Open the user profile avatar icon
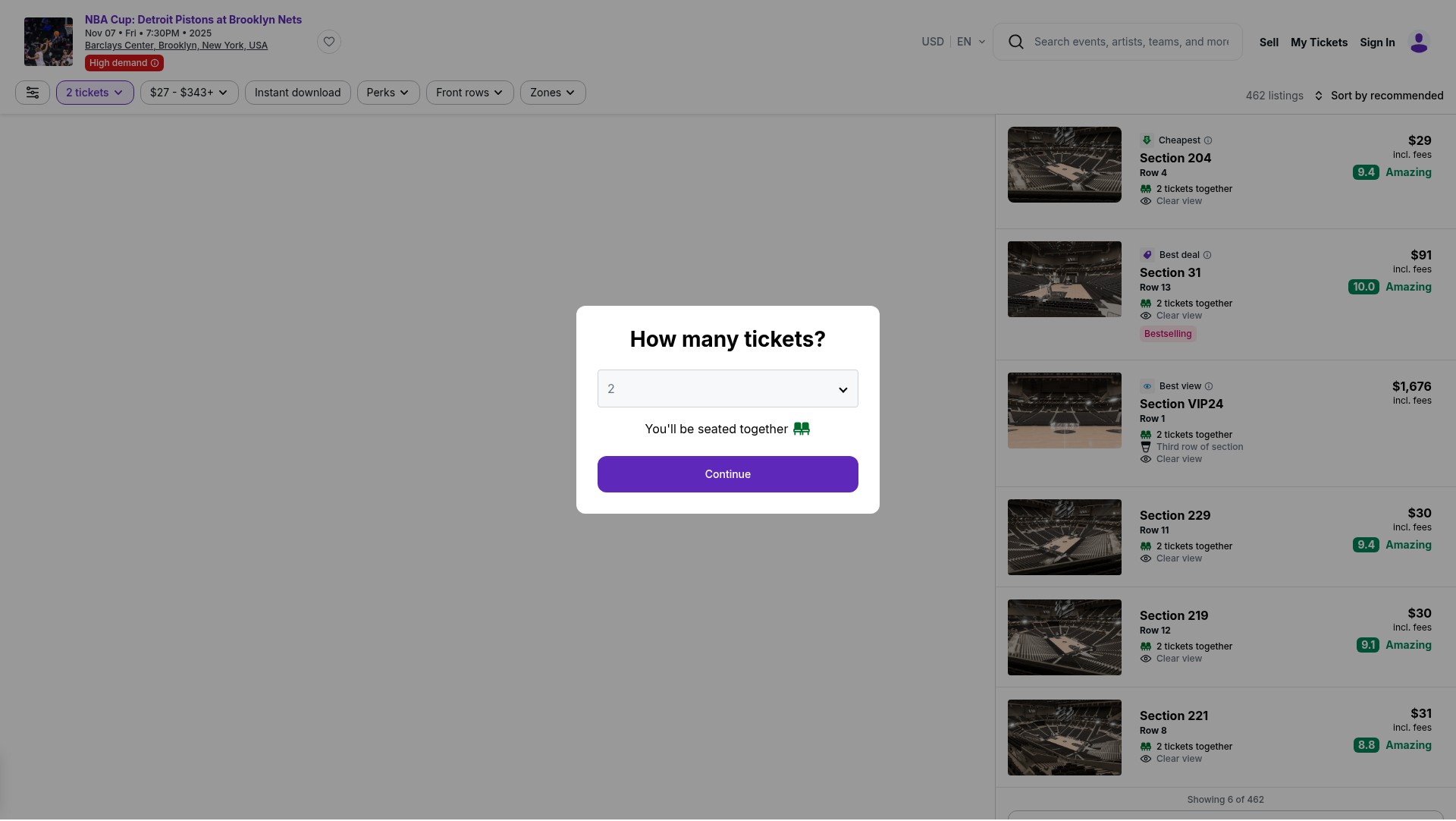Image resolution: width=1456 pixels, height=821 pixels. coord(1419,42)
